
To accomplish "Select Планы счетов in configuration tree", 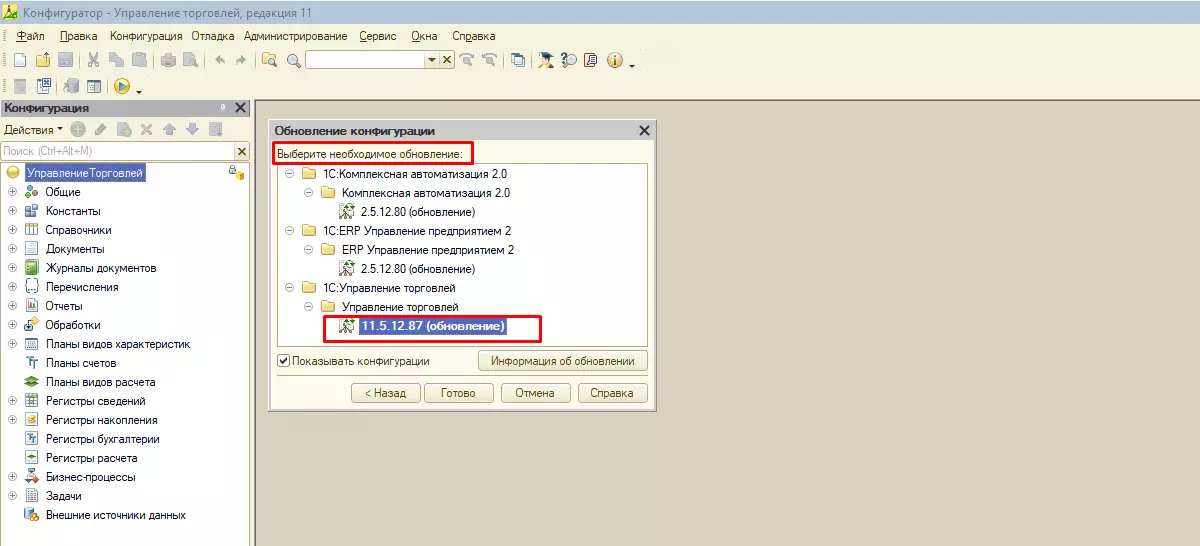I will click(81, 363).
